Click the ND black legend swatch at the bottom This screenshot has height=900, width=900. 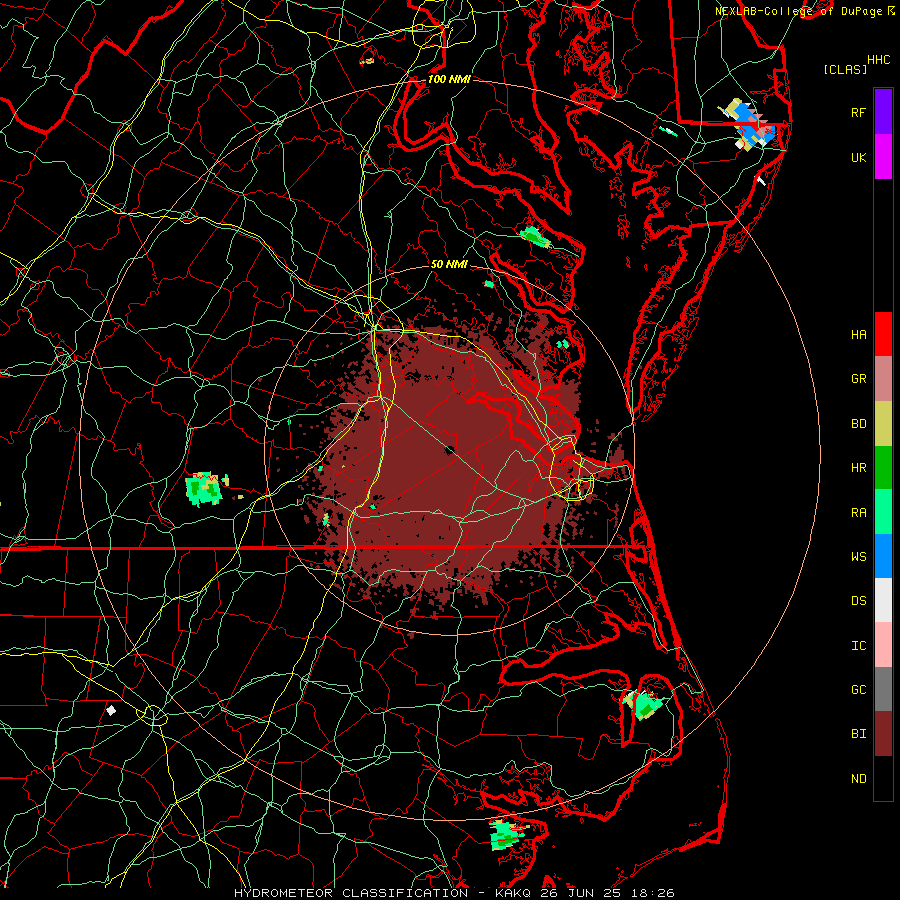[x=883, y=778]
